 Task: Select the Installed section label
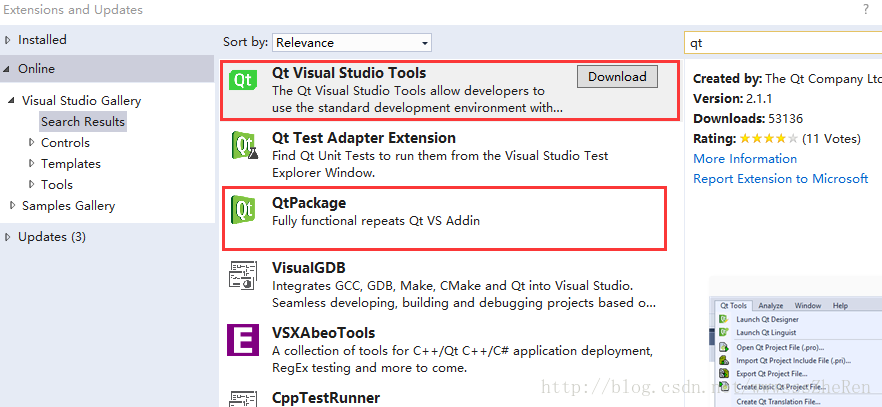(42, 40)
